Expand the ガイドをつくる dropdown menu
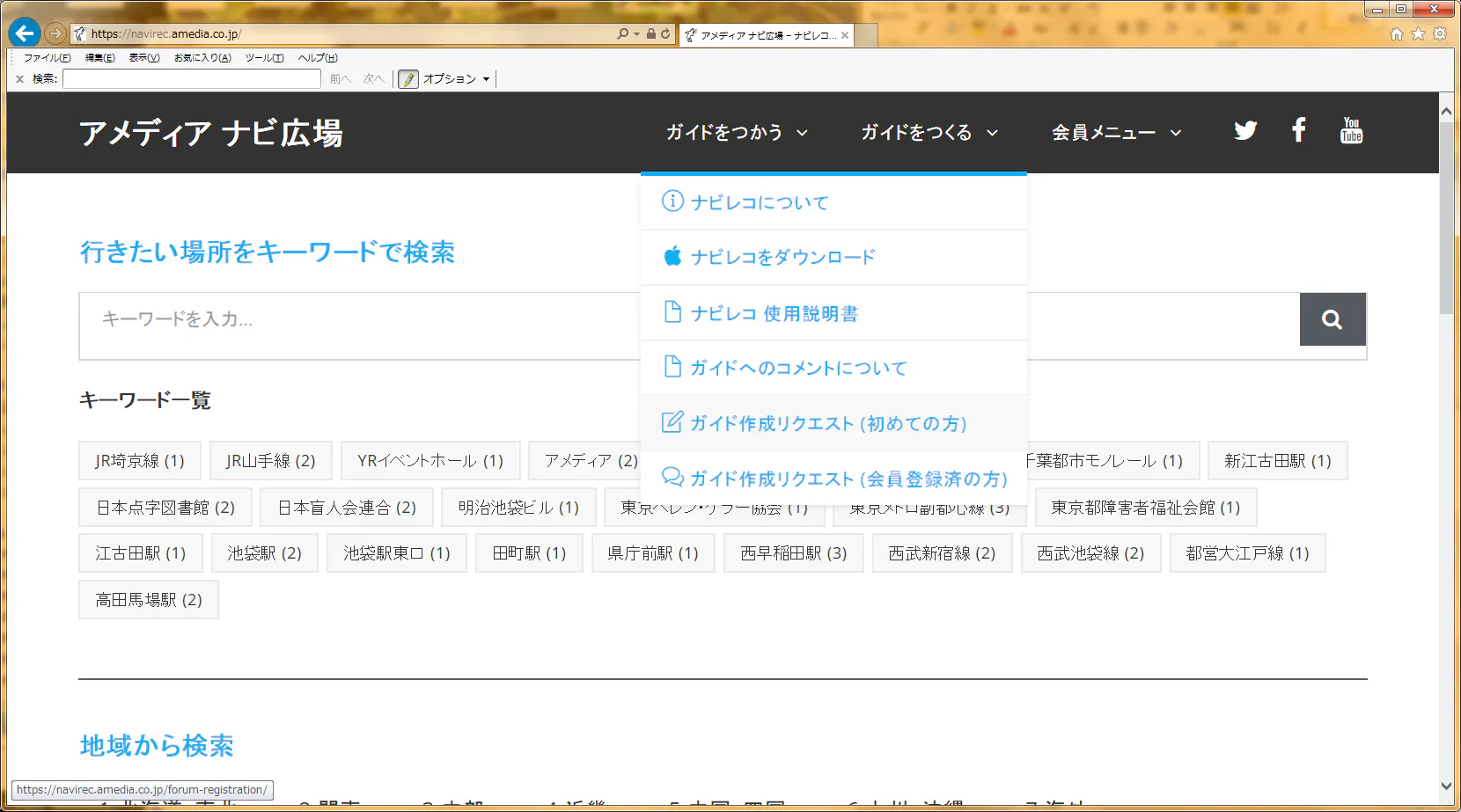This screenshot has height=812, width=1461. coord(929,133)
